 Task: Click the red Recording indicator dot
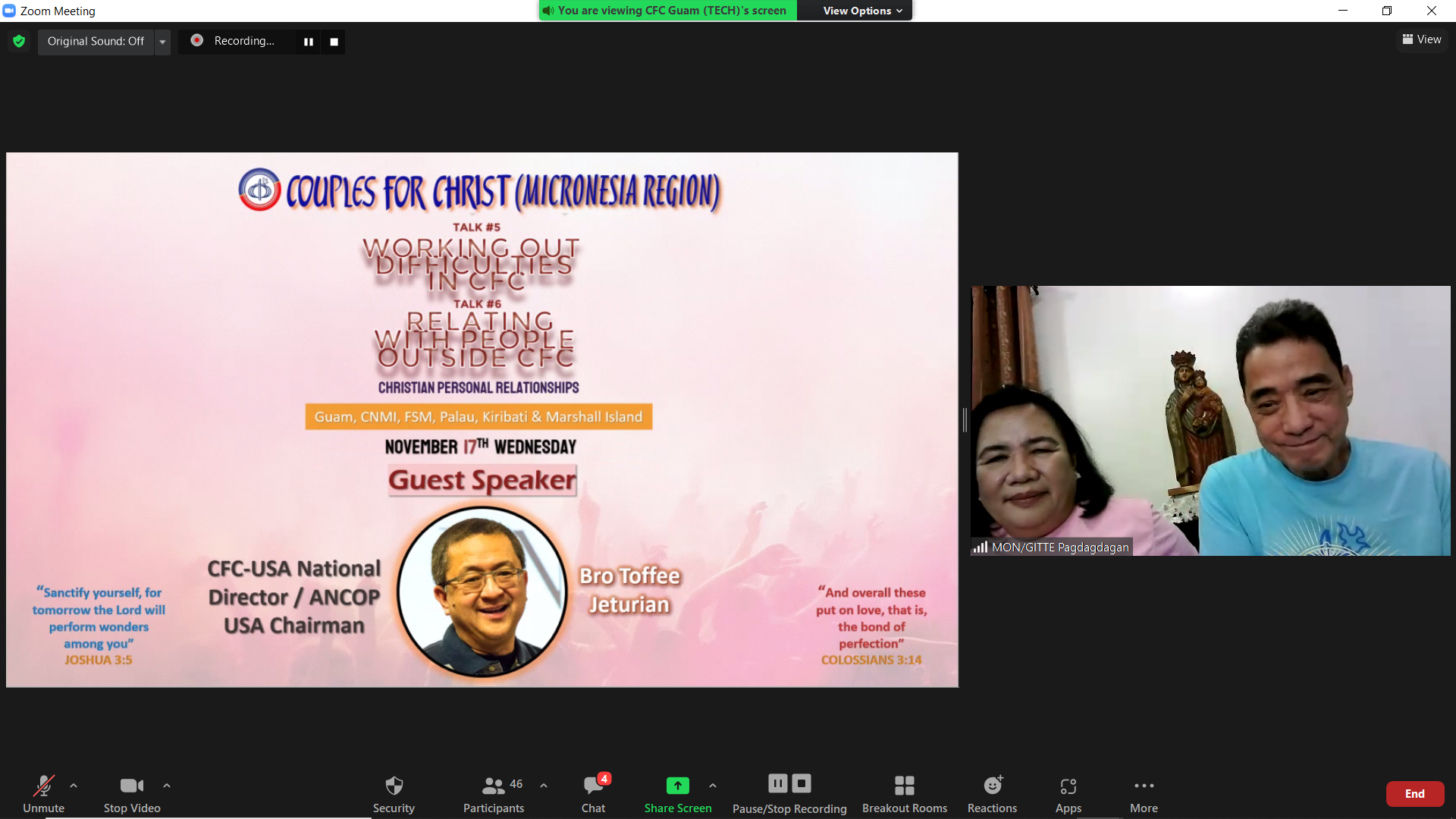196,40
